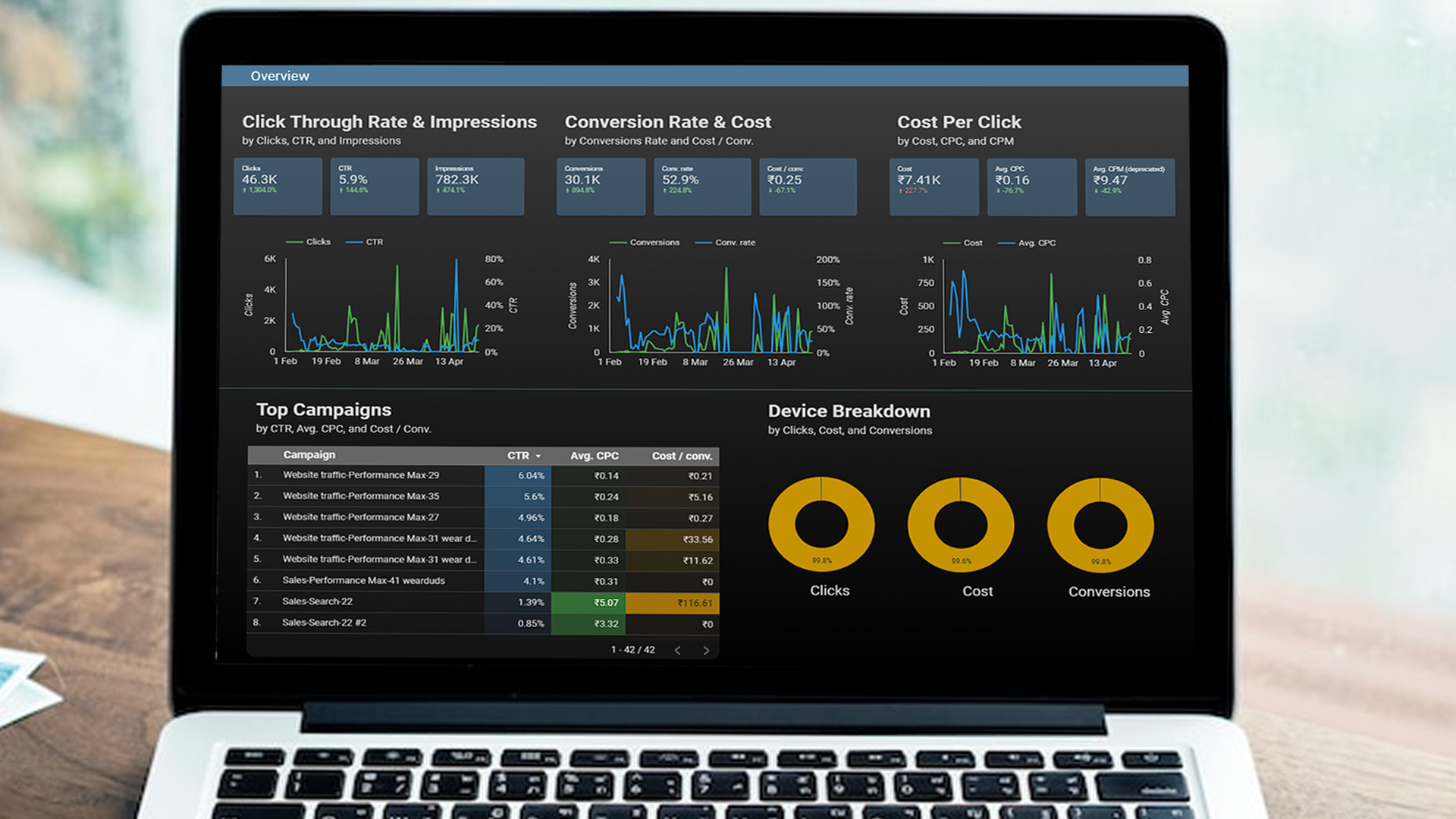Viewport: 1456px width, 819px height.
Task: Click the Device Breakdown heading
Action: tap(849, 411)
